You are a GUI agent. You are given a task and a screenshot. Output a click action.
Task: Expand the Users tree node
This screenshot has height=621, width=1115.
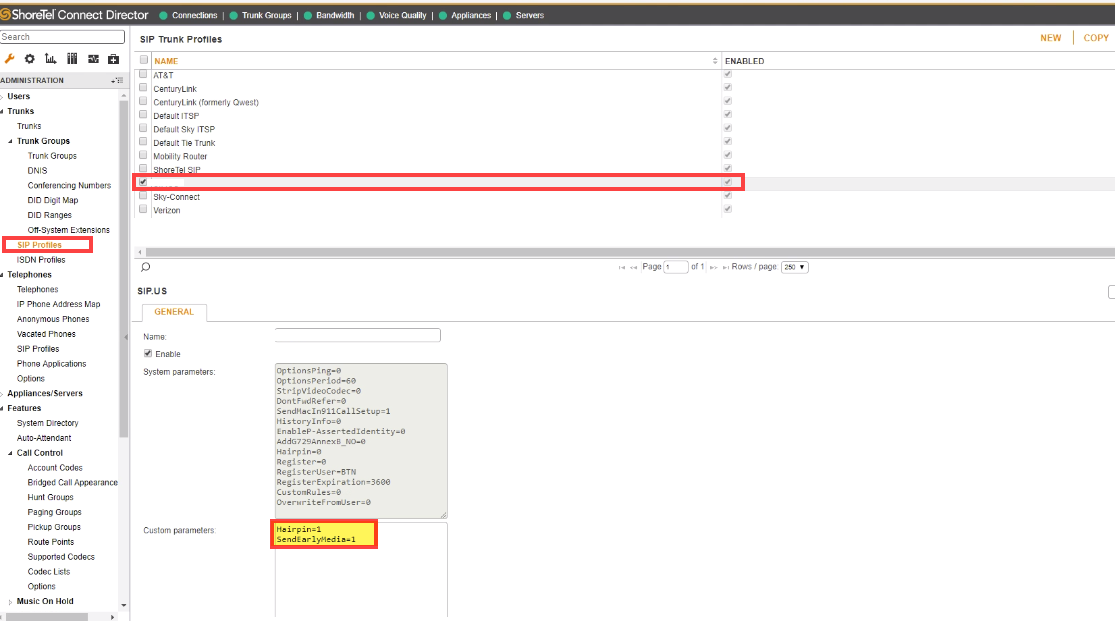(x=2, y=97)
